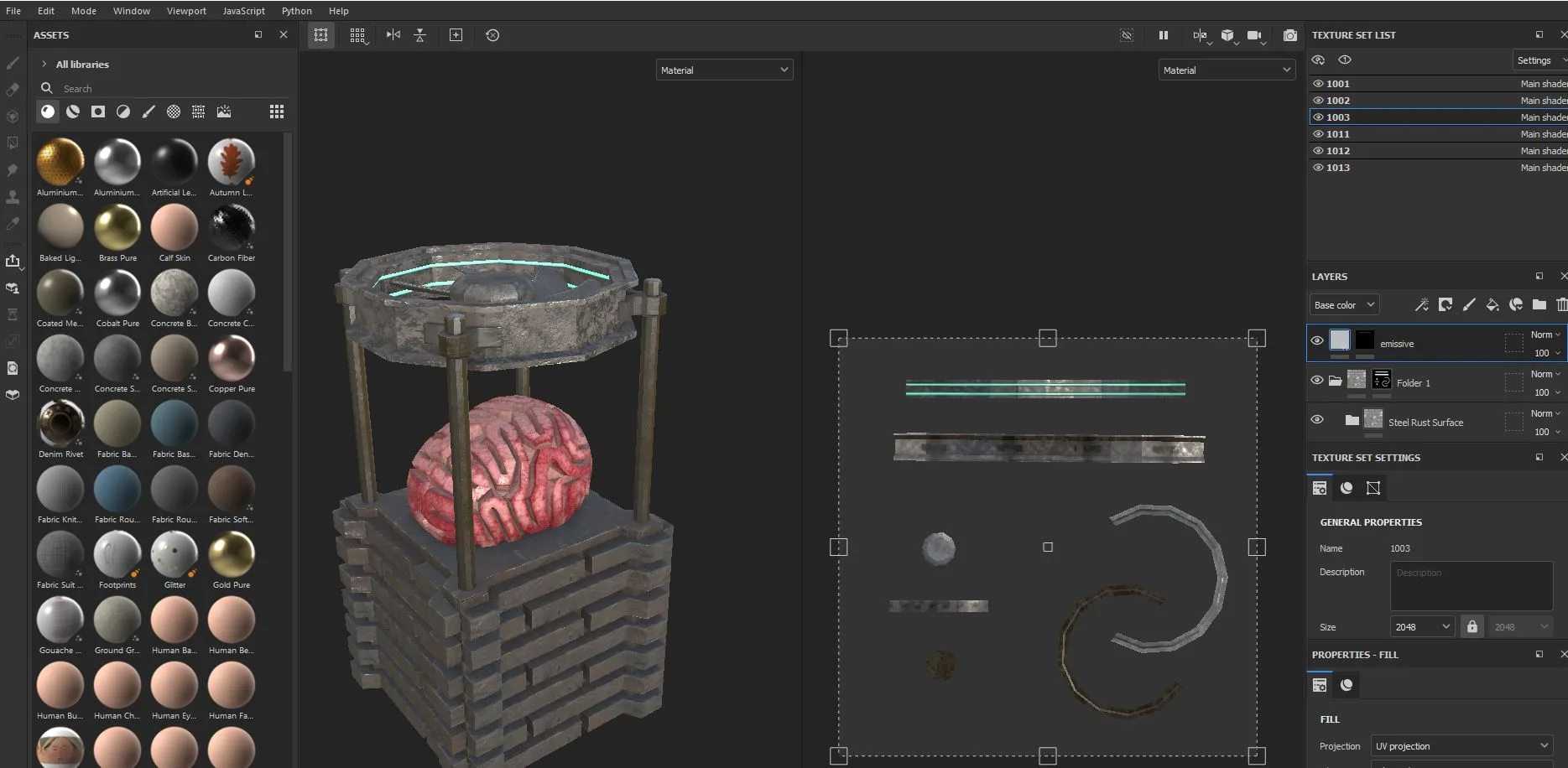1568x768 pixels.
Task: Filter assets by Textures icon
Action: (x=199, y=112)
